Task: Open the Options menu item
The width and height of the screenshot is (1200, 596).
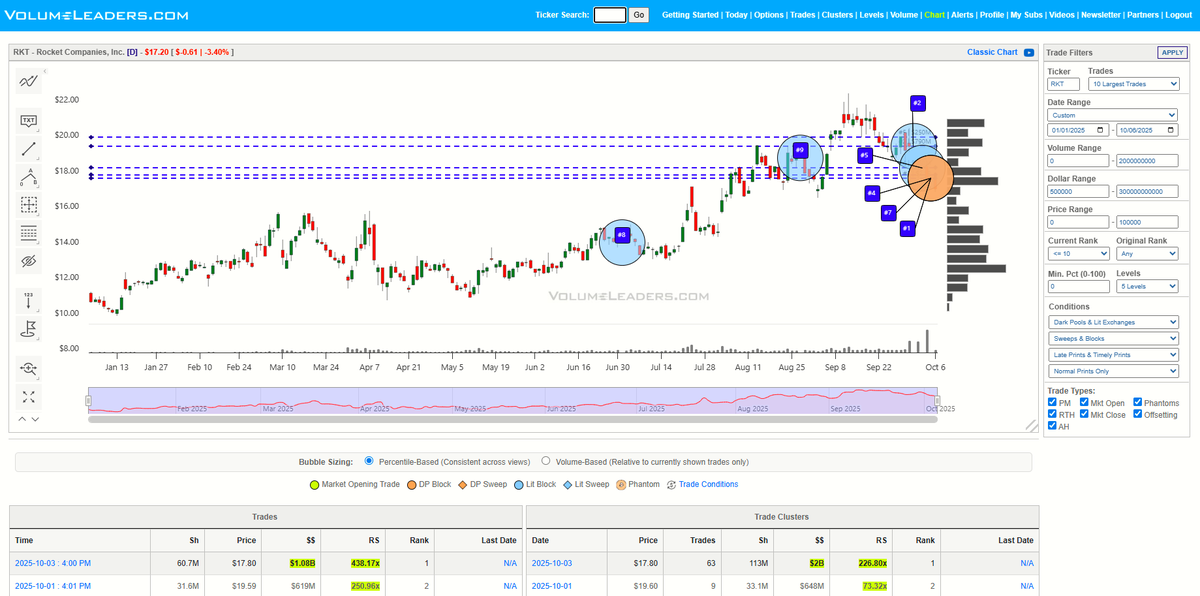Action: tap(769, 15)
